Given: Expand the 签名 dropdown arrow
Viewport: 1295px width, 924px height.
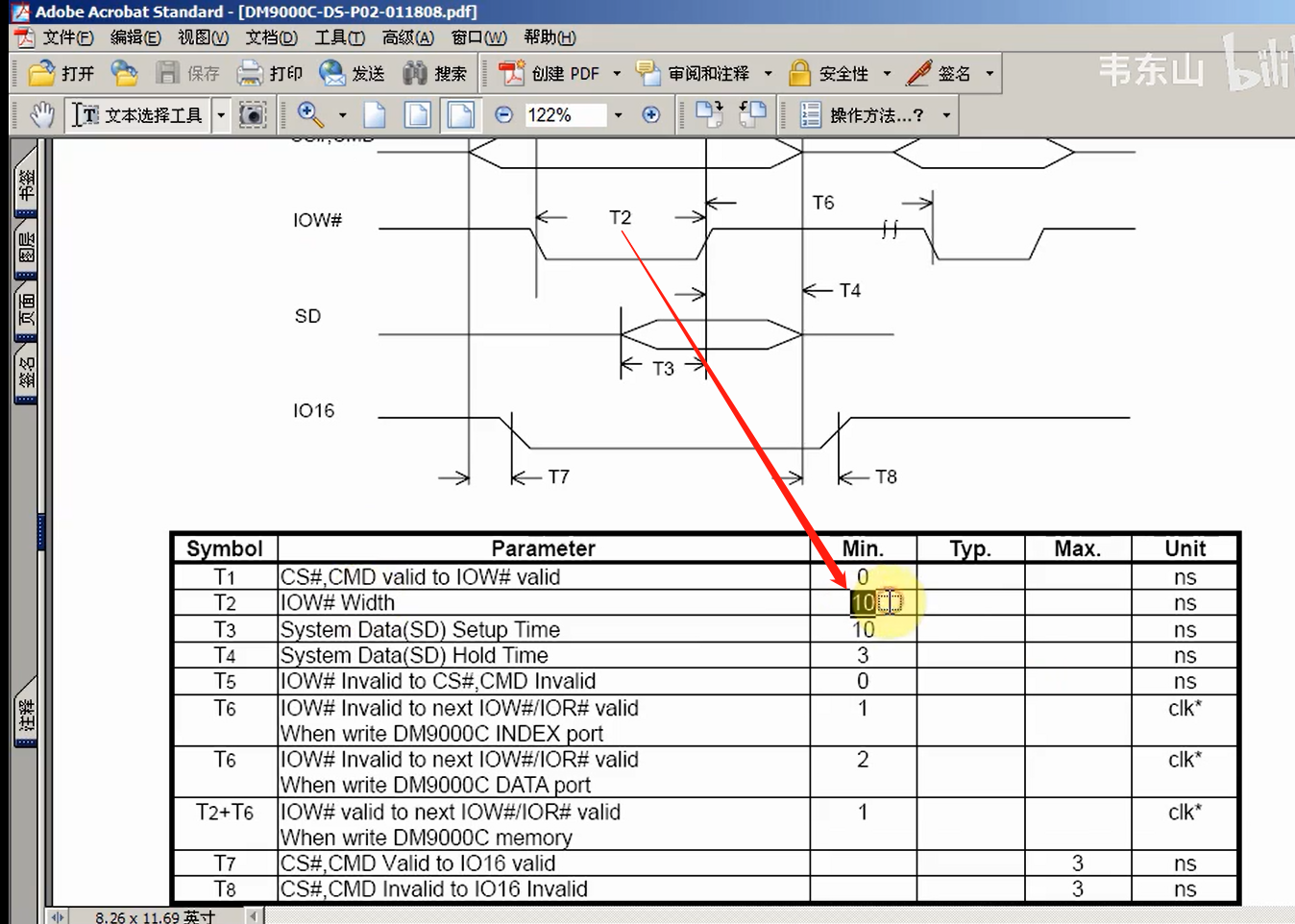Looking at the screenshot, I should 990,74.
